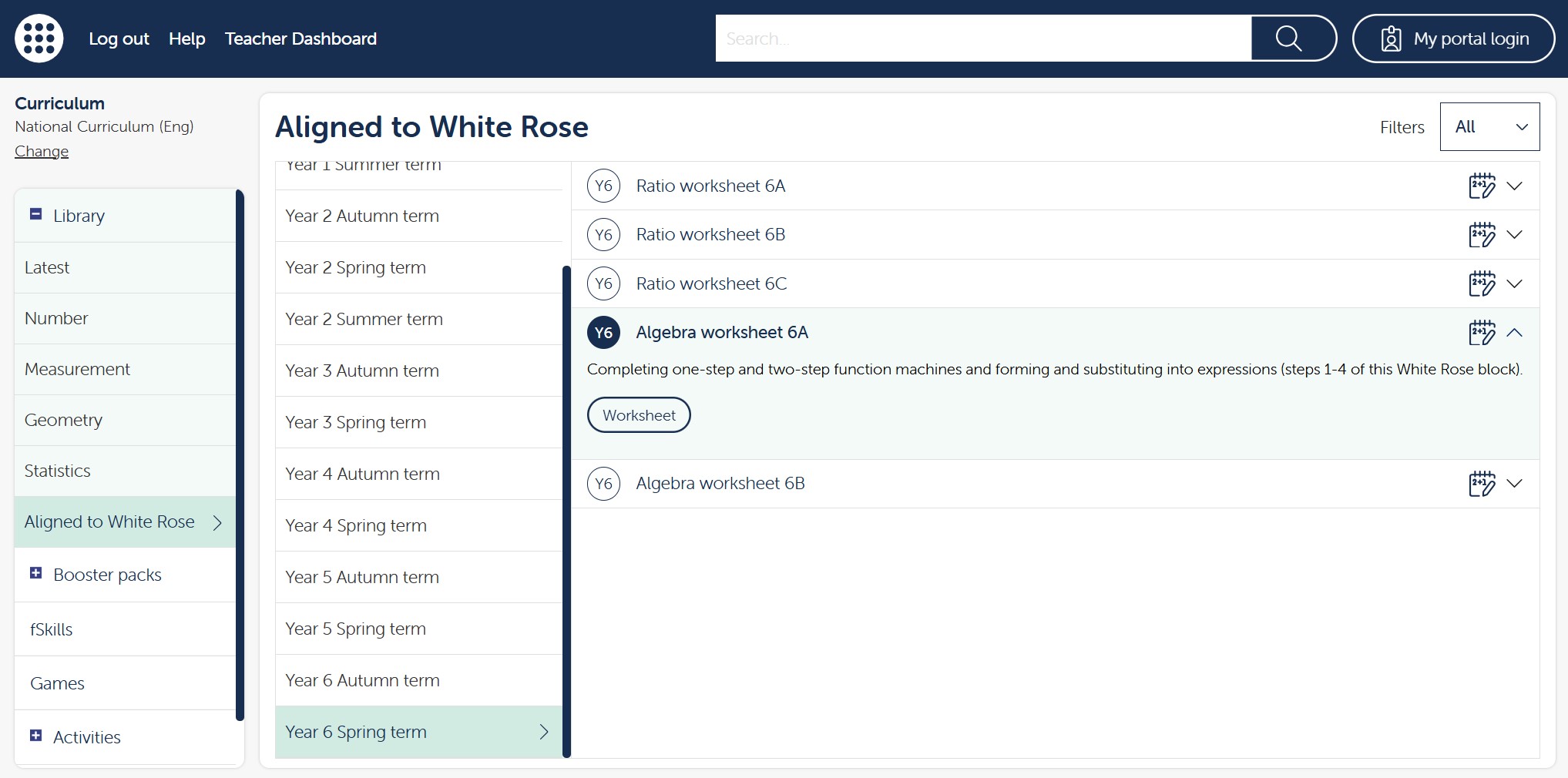
Task: Click the Algebra worksheet 6B title
Action: (720, 483)
